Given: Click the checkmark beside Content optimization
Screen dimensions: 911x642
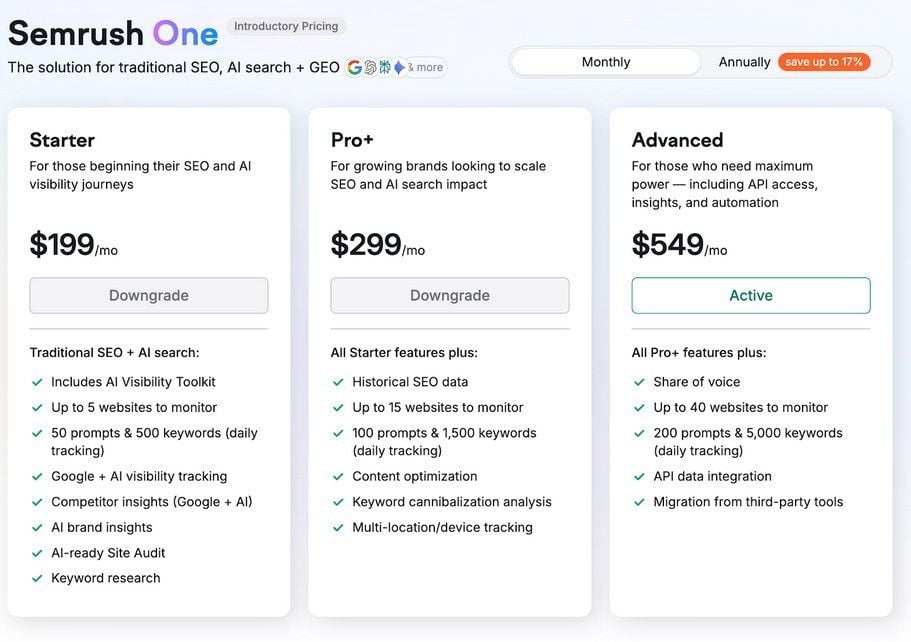Looking at the screenshot, I should coord(337,476).
